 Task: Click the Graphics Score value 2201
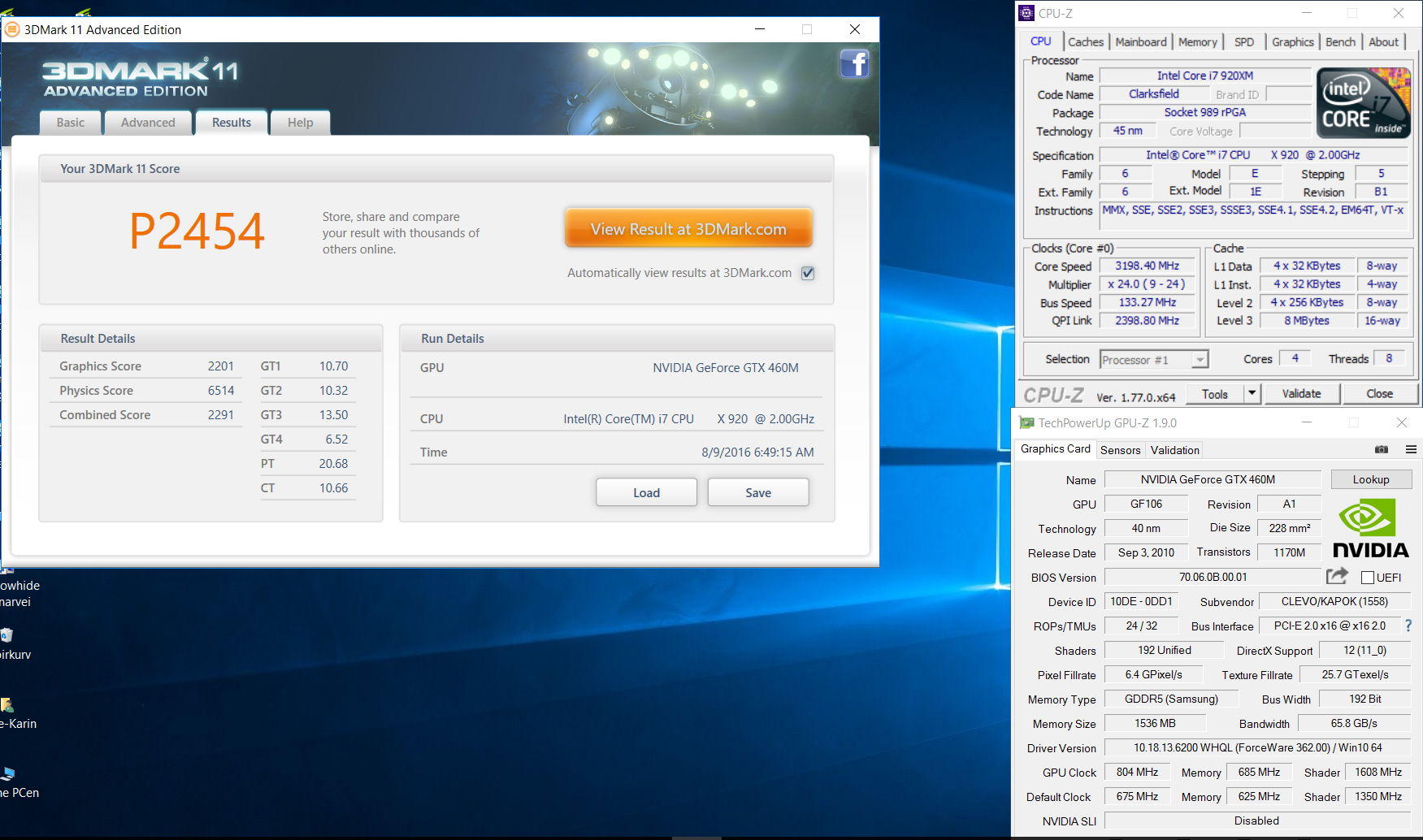pos(221,366)
